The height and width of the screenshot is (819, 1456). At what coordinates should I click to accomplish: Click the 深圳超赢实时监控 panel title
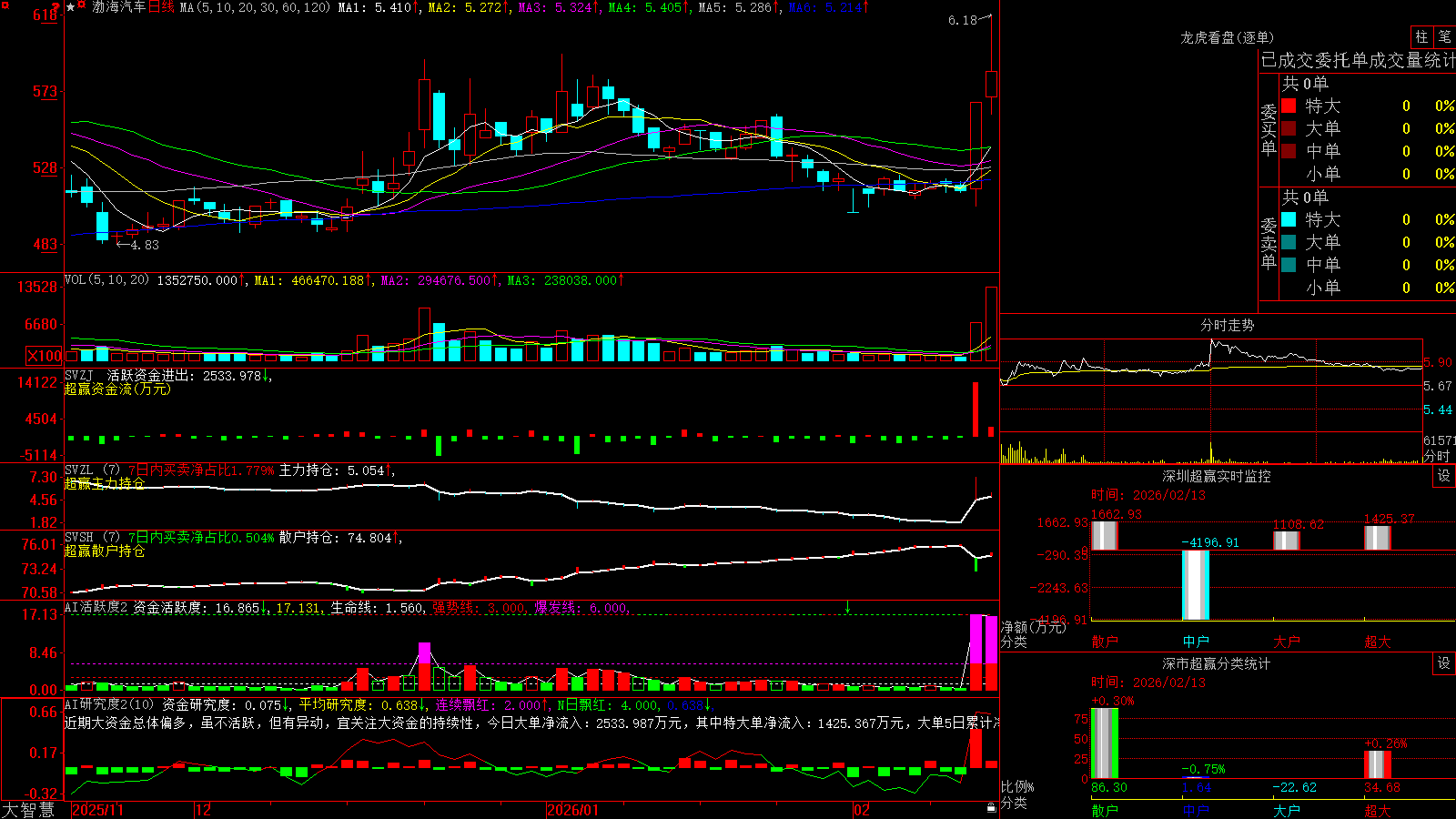(1217, 476)
